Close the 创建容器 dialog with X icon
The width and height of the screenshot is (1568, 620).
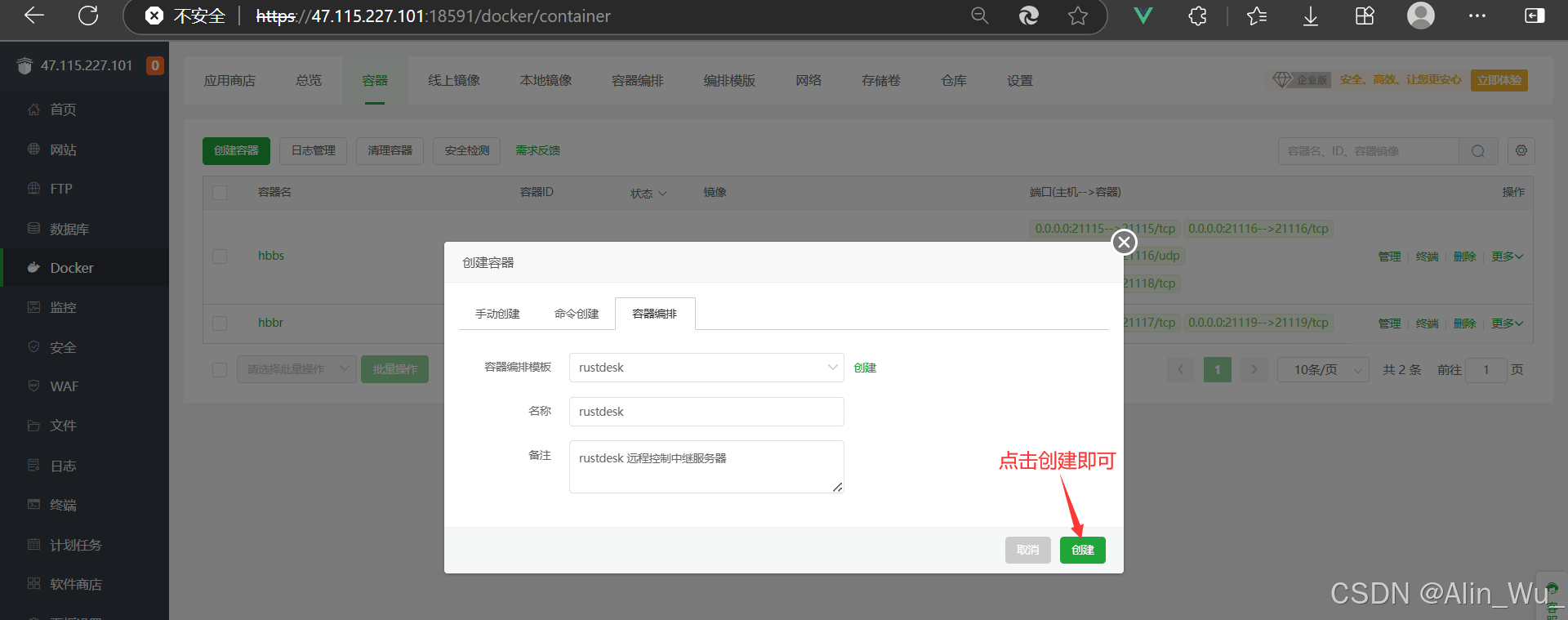point(1124,242)
